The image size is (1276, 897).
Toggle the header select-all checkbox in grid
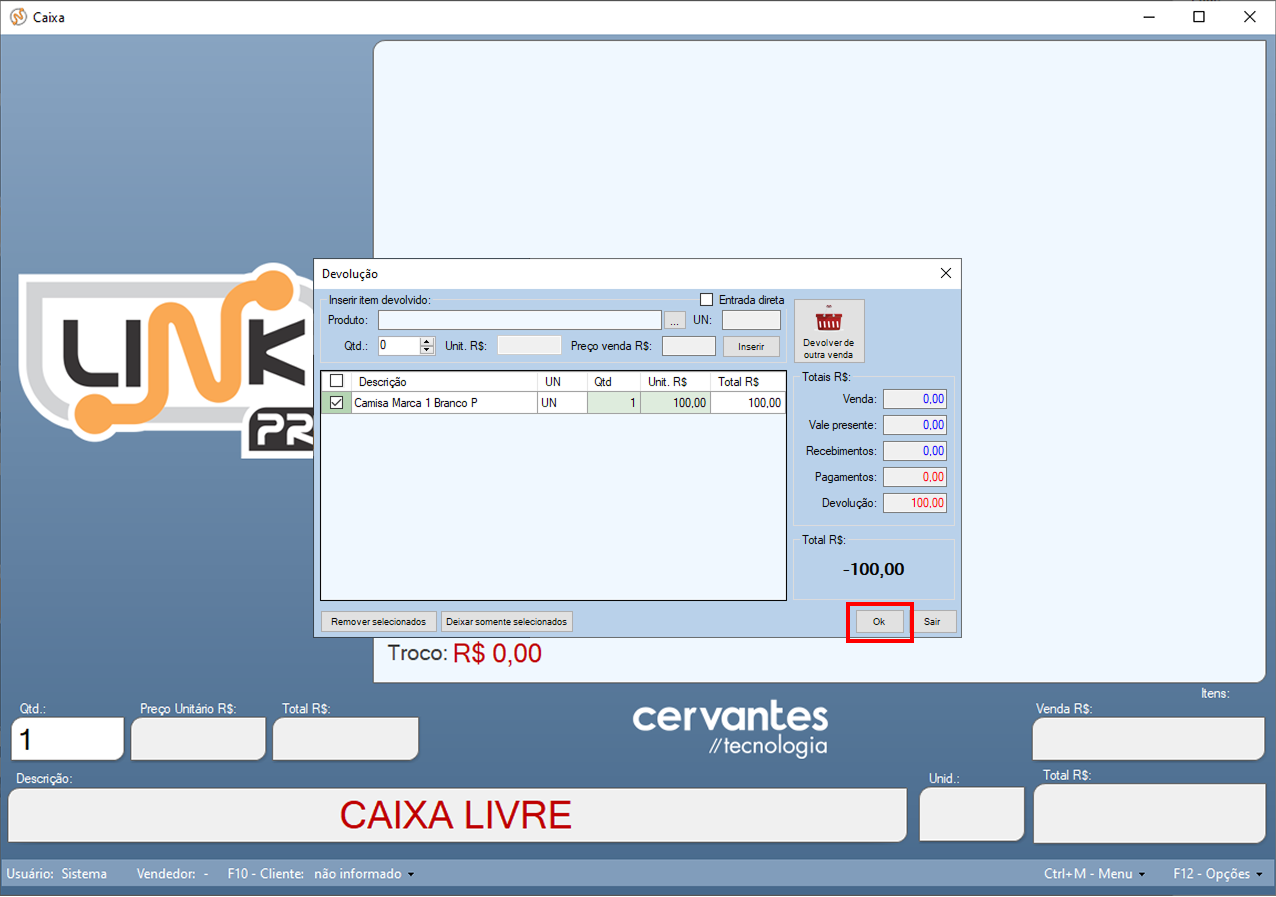pyautogui.click(x=337, y=381)
